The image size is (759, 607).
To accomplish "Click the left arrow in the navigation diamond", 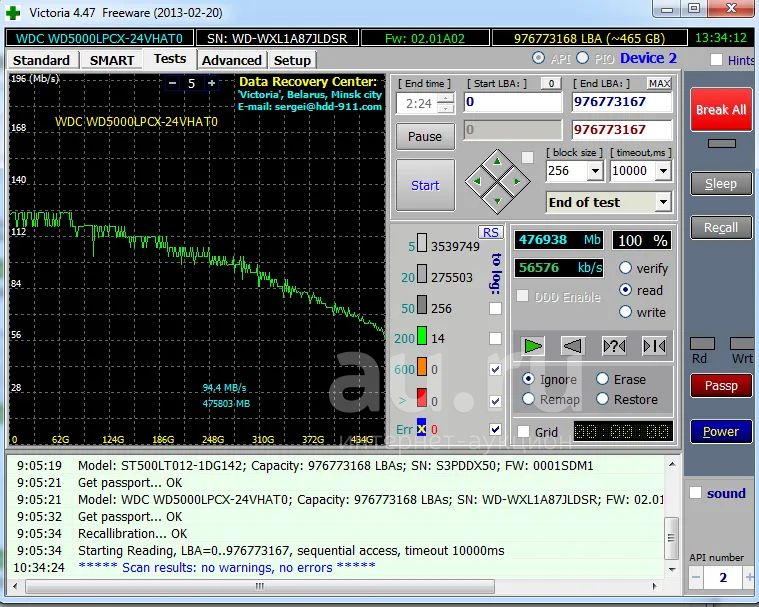I will [x=477, y=182].
